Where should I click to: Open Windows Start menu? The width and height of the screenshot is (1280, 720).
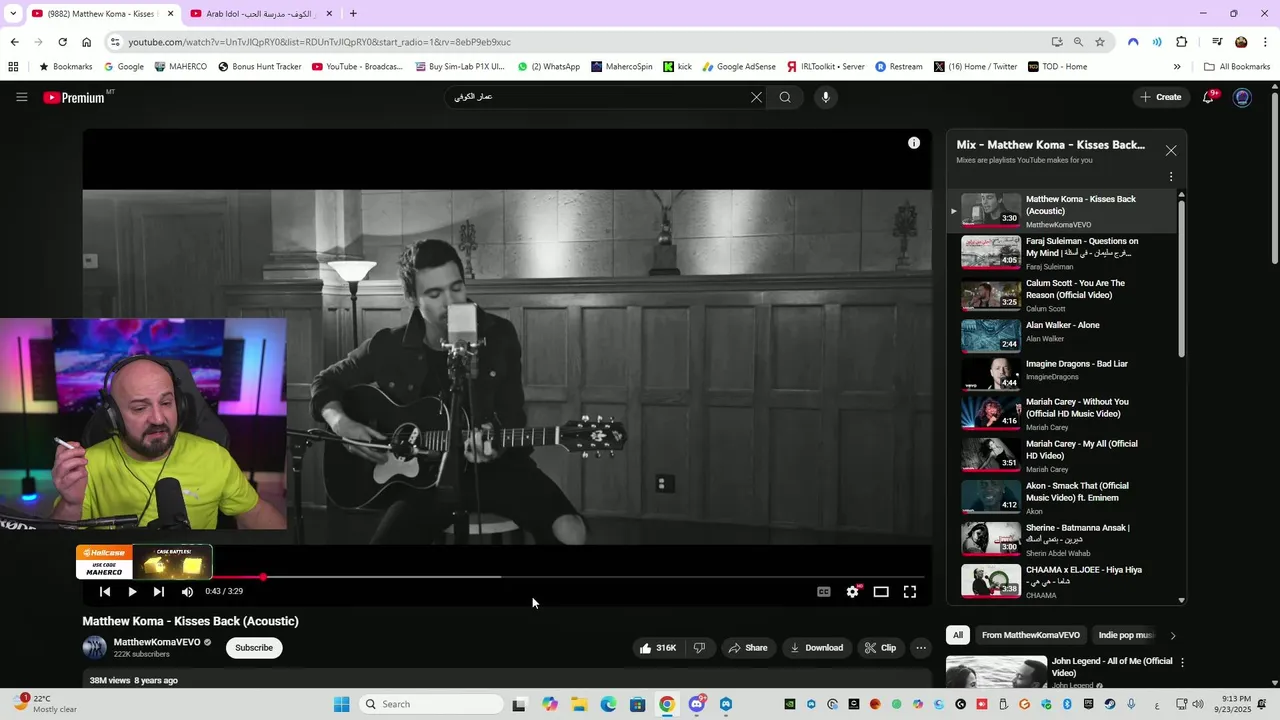click(341, 704)
